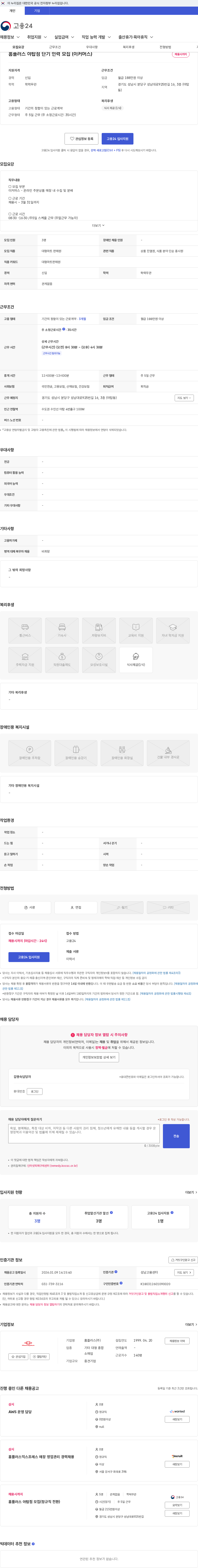Click the 건물 내부 경사로 icon
The width and height of the screenshot is (198, 1568).
point(168,753)
